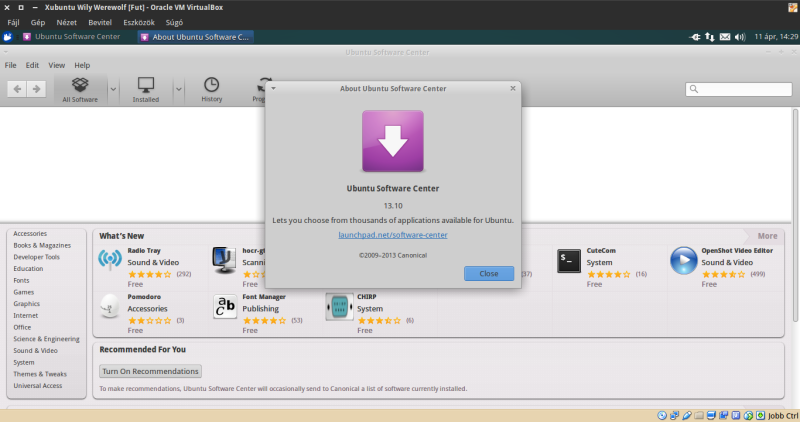Open the View menu
Image resolution: width=800 pixels, height=422 pixels.
pos(57,65)
